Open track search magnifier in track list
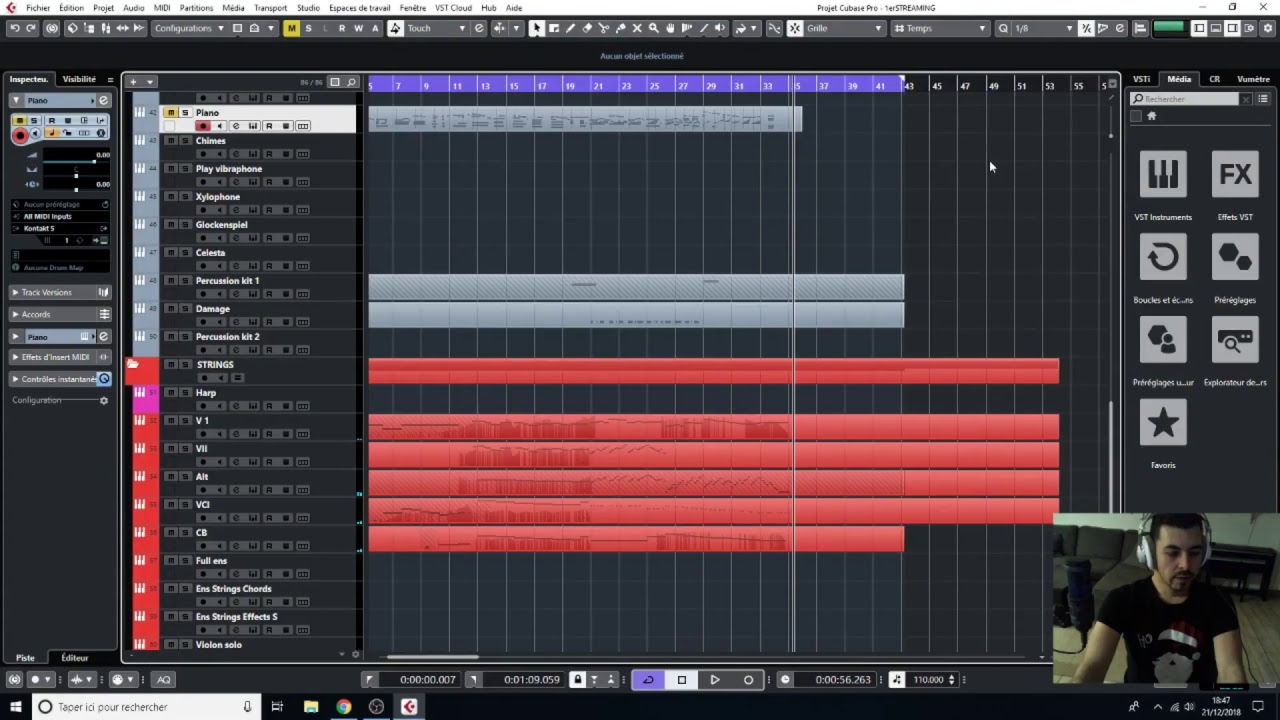The image size is (1280, 720). 351,82
